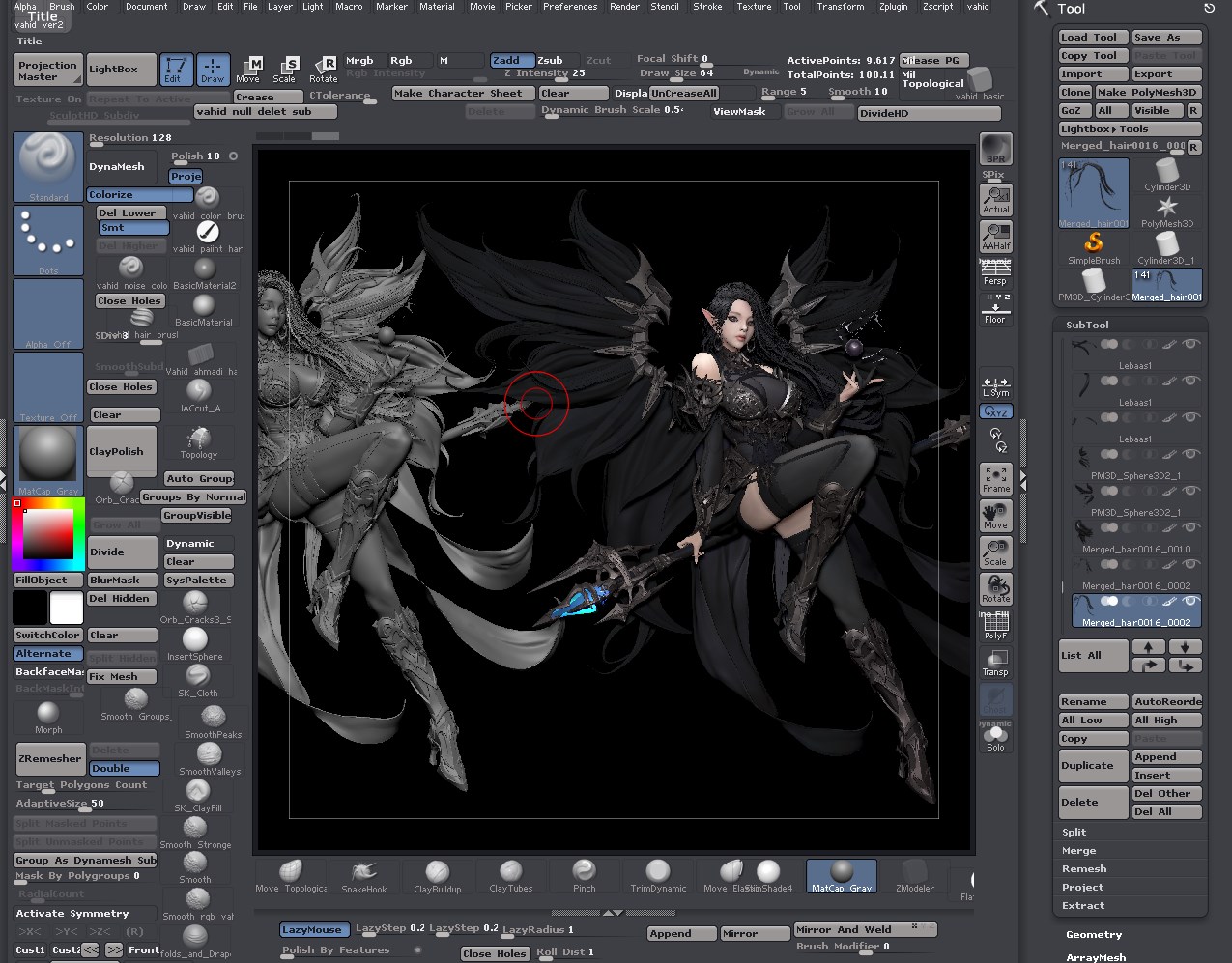This screenshot has width=1232, height=963.
Task: Expand the Split subsection
Action: 1074,833
